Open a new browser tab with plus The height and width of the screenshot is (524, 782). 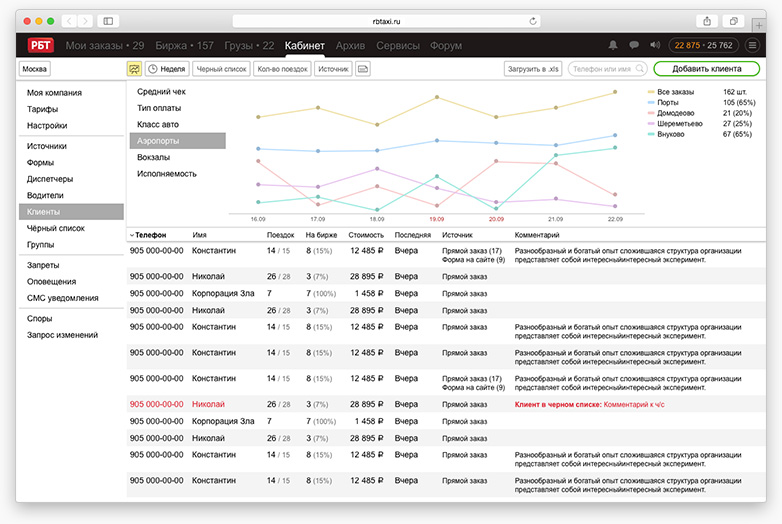(759, 24)
